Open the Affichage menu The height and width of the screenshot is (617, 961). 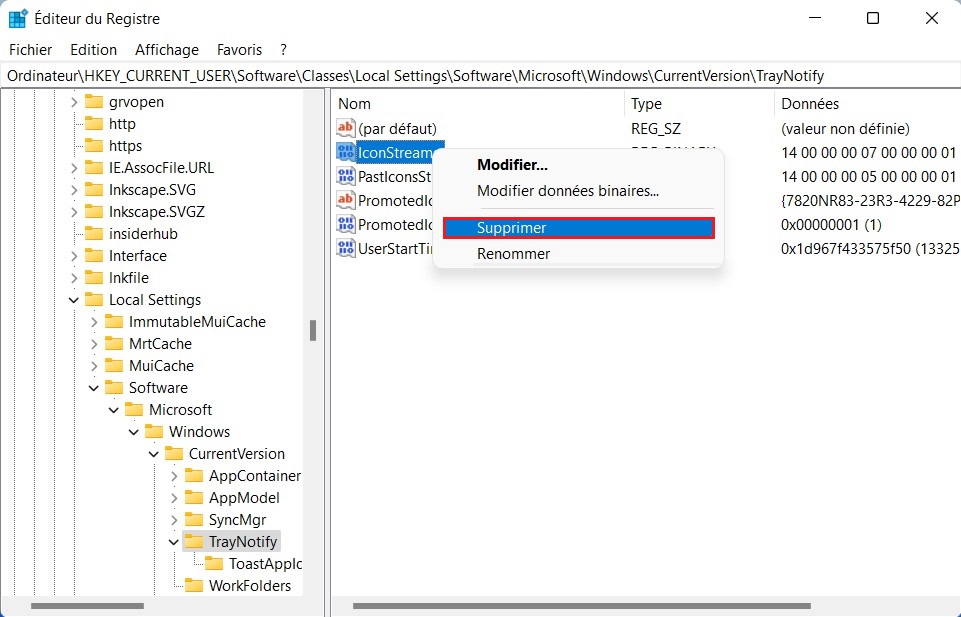point(167,49)
